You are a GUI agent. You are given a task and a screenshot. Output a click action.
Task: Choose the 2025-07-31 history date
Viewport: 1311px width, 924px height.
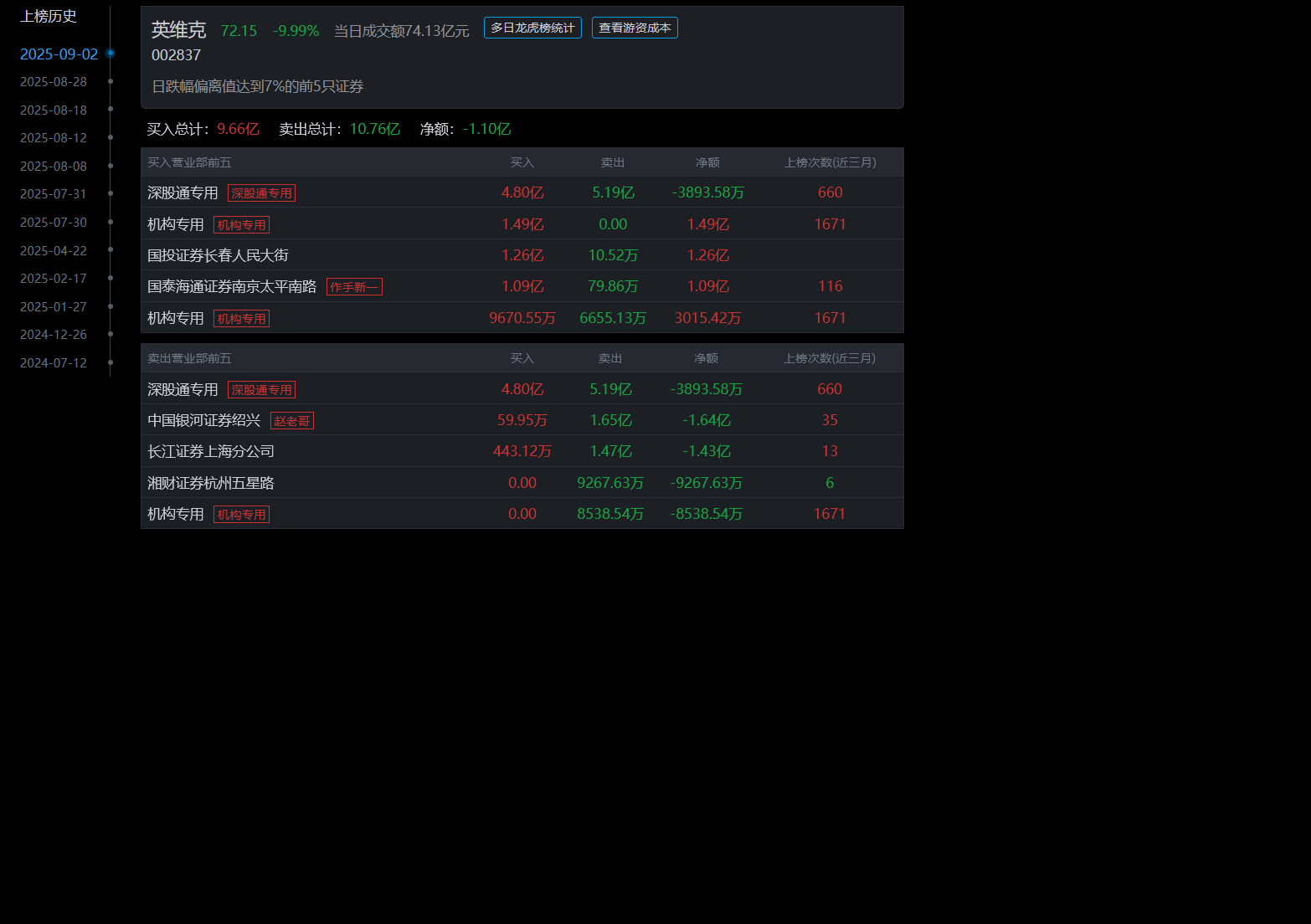click(x=54, y=194)
